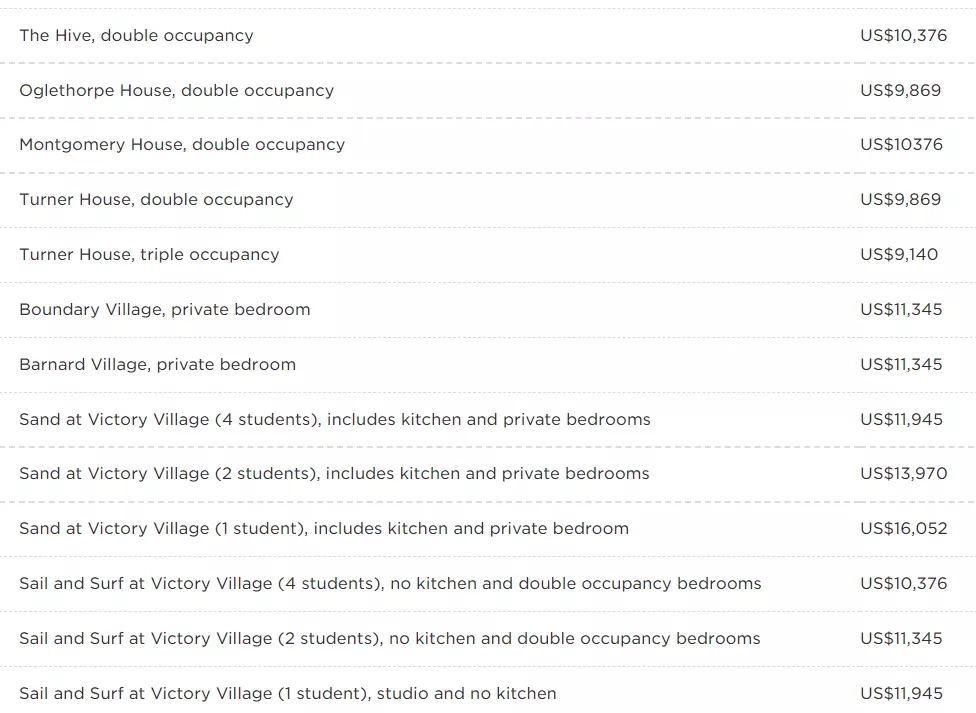
Task: Click Boundary Village price US$11,345
Action: [902, 309]
